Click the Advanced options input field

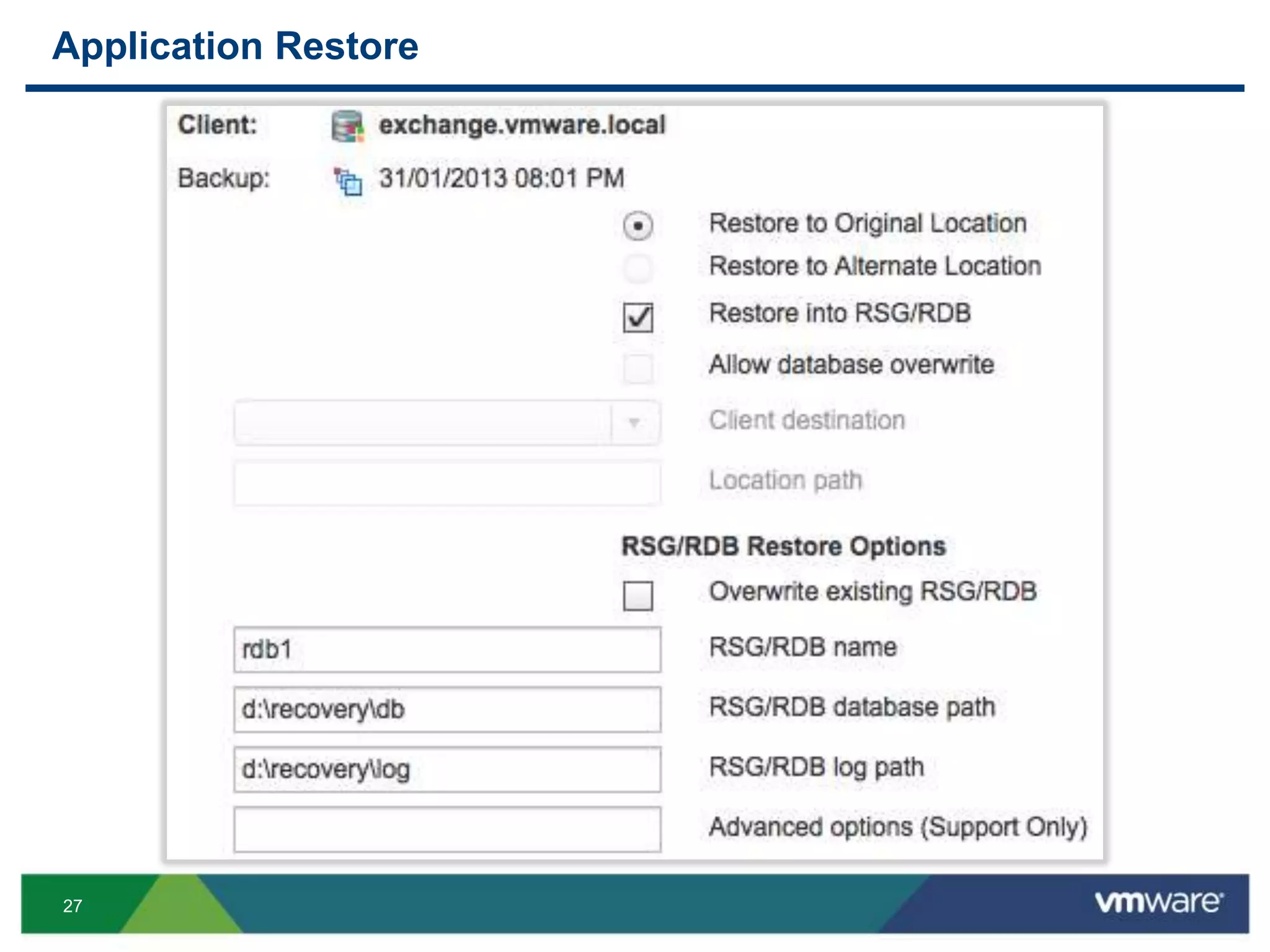[447, 829]
